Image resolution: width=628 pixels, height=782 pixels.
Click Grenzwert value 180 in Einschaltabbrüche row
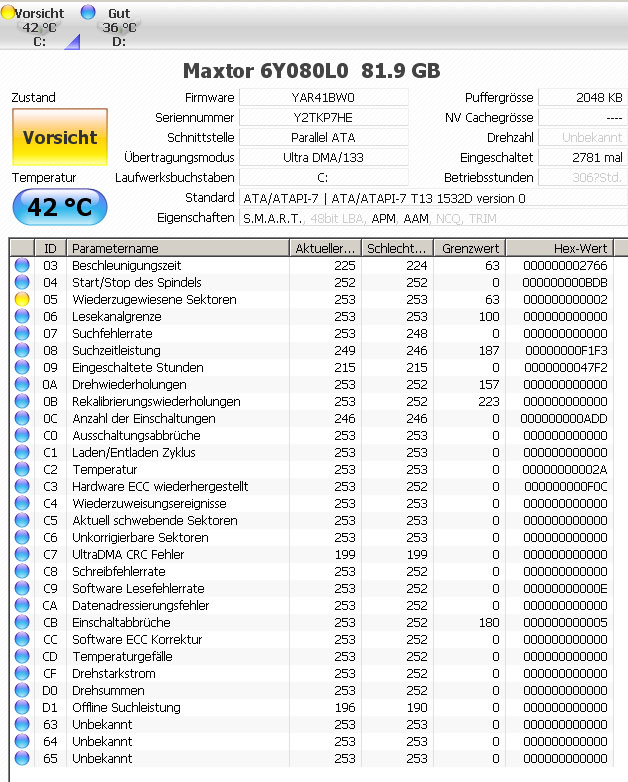[489, 622]
